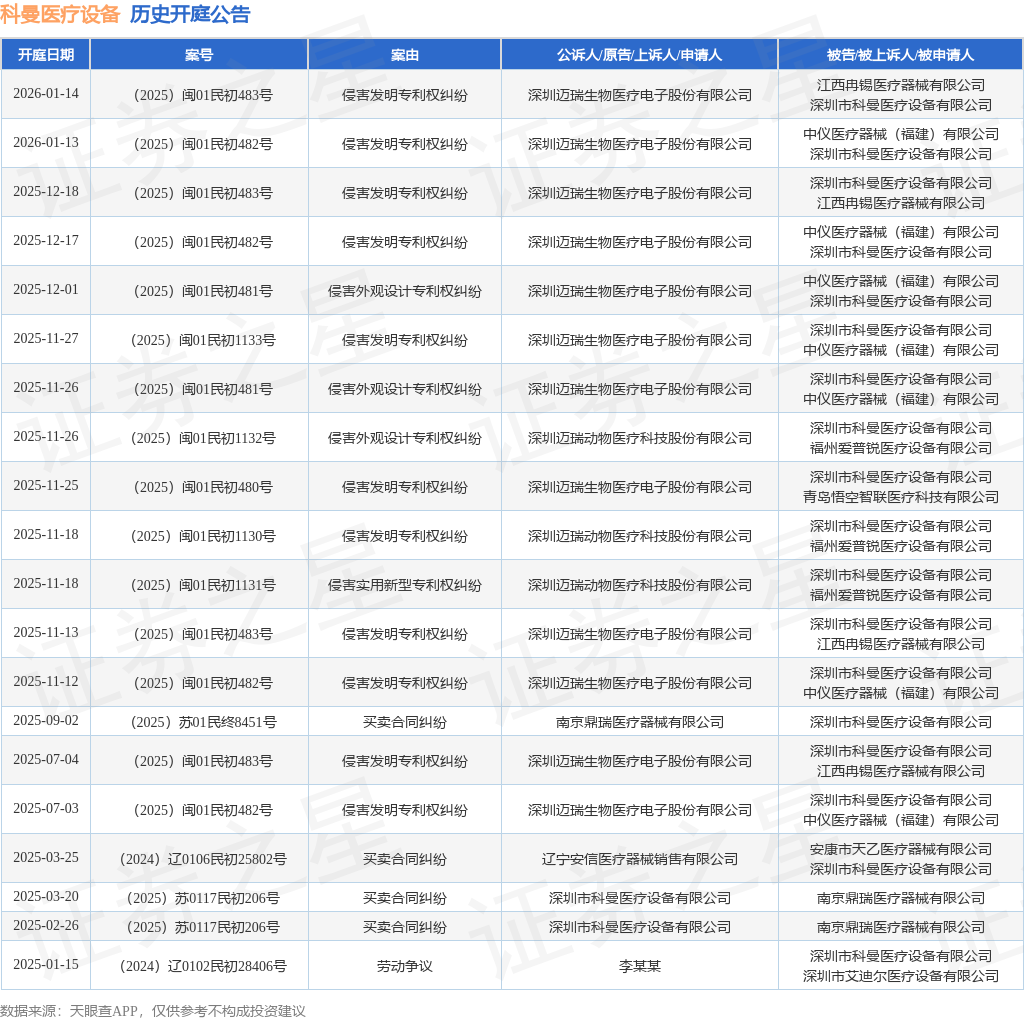This screenshot has height=1020, width=1024.
Task: Select case number (2025)闽01民初480号
Action: click(202, 487)
